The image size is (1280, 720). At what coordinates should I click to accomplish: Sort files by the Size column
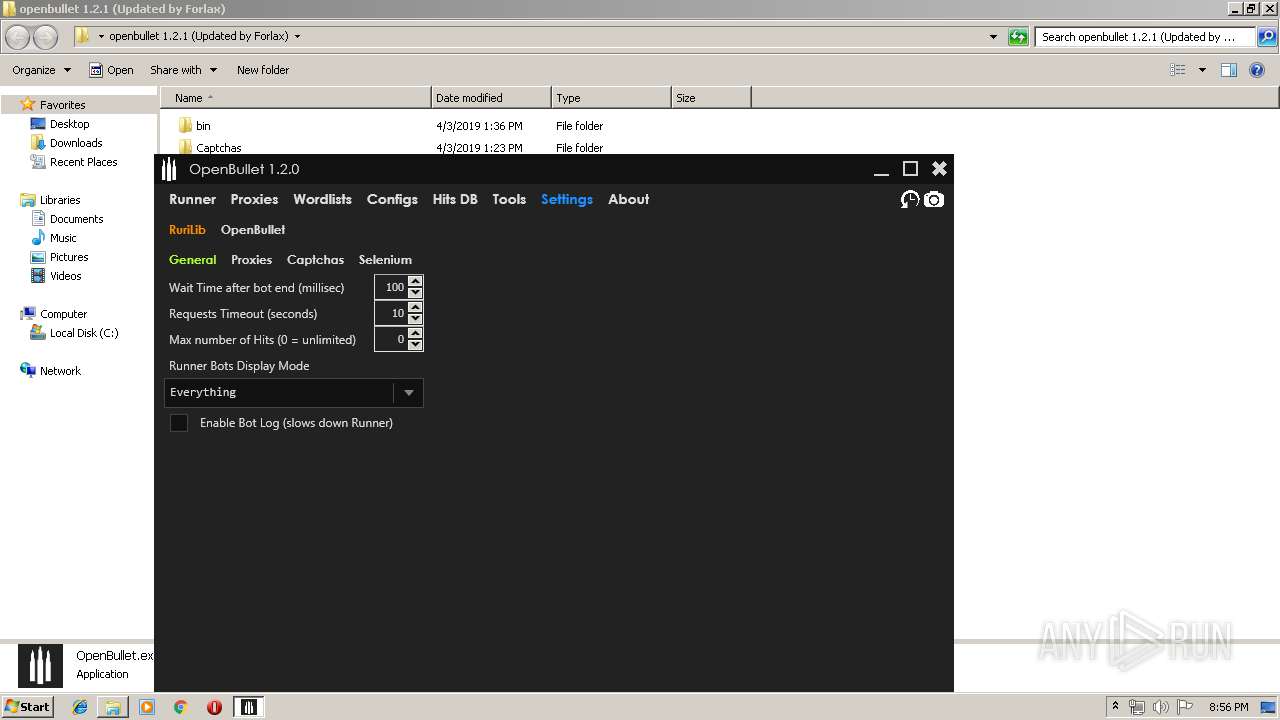point(711,98)
